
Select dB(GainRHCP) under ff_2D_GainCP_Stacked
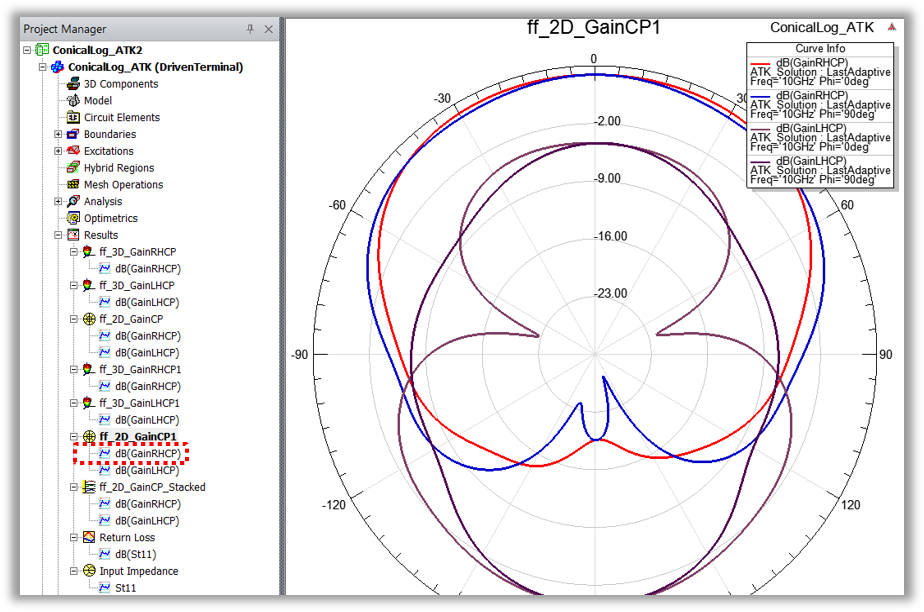pos(148,504)
